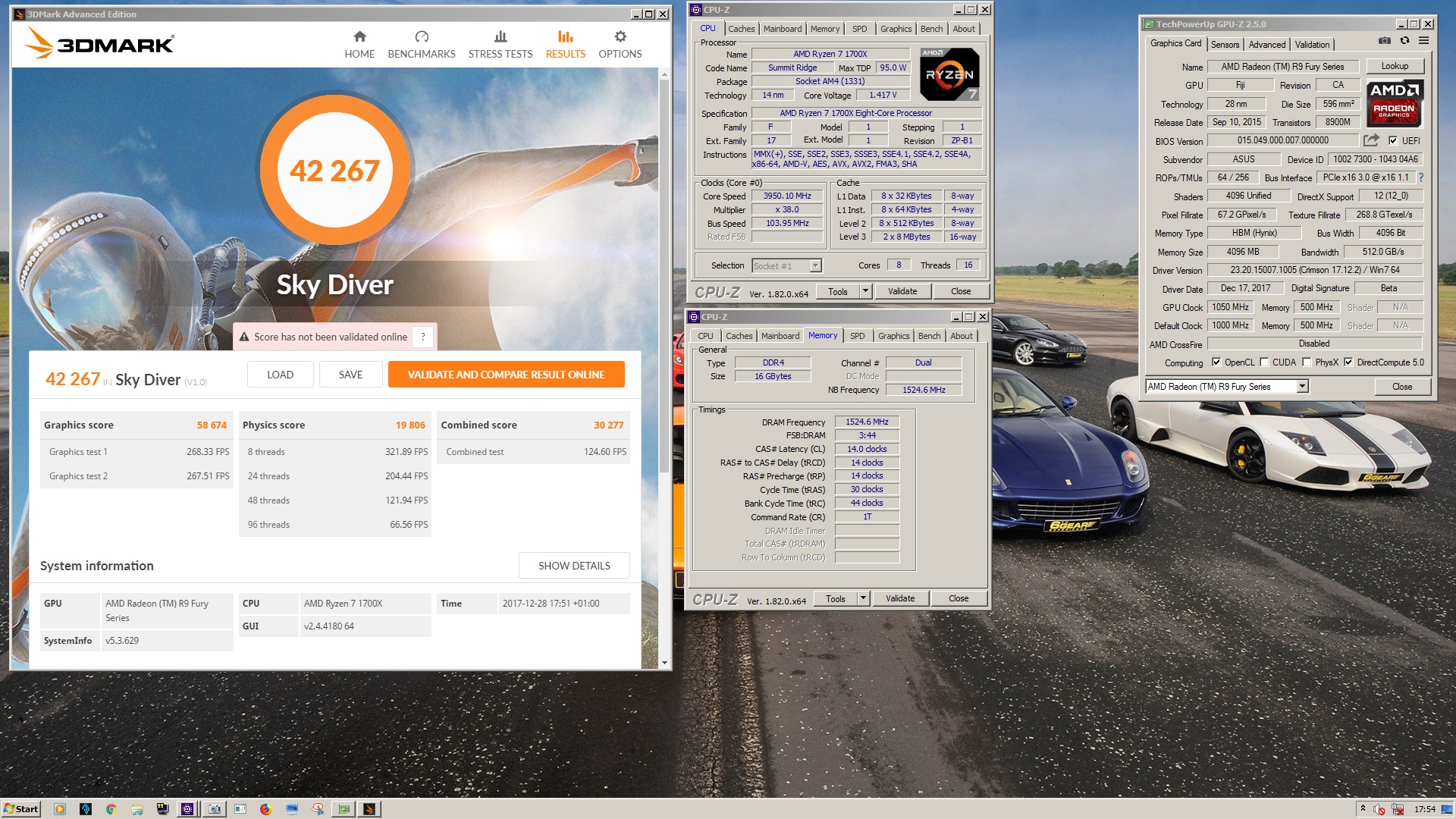Click LOAD button in 3DMark
Image resolution: width=1456 pixels, height=819 pixels.
coord(280,375)
